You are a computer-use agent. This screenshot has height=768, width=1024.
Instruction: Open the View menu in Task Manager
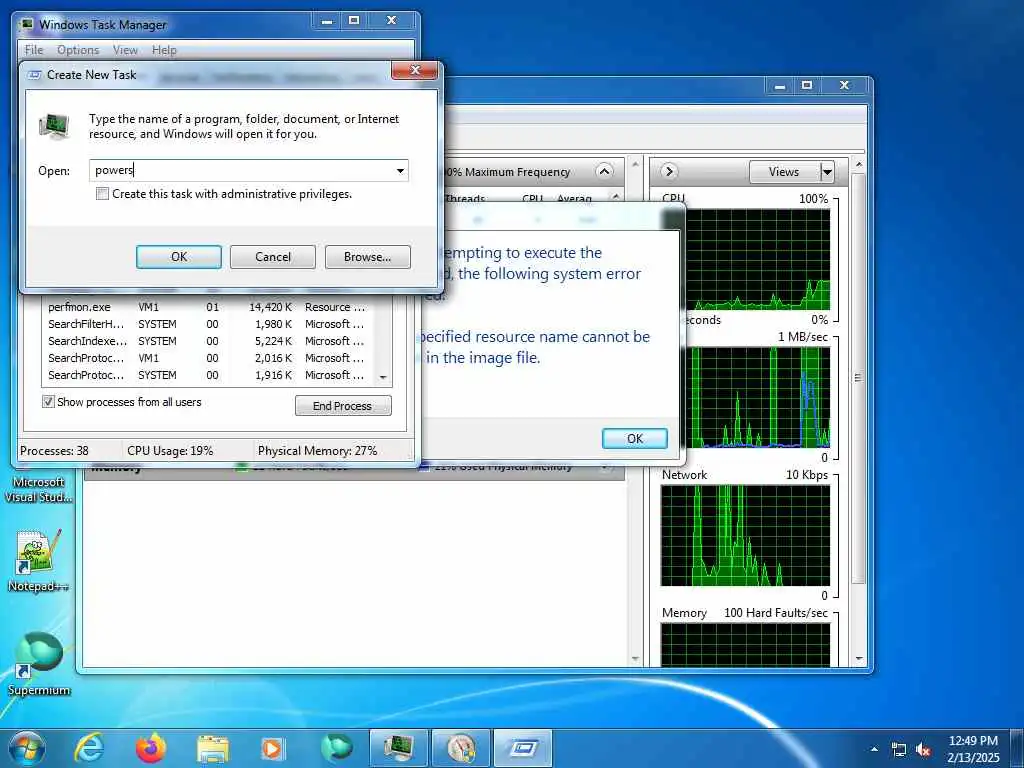coord(125,50)
